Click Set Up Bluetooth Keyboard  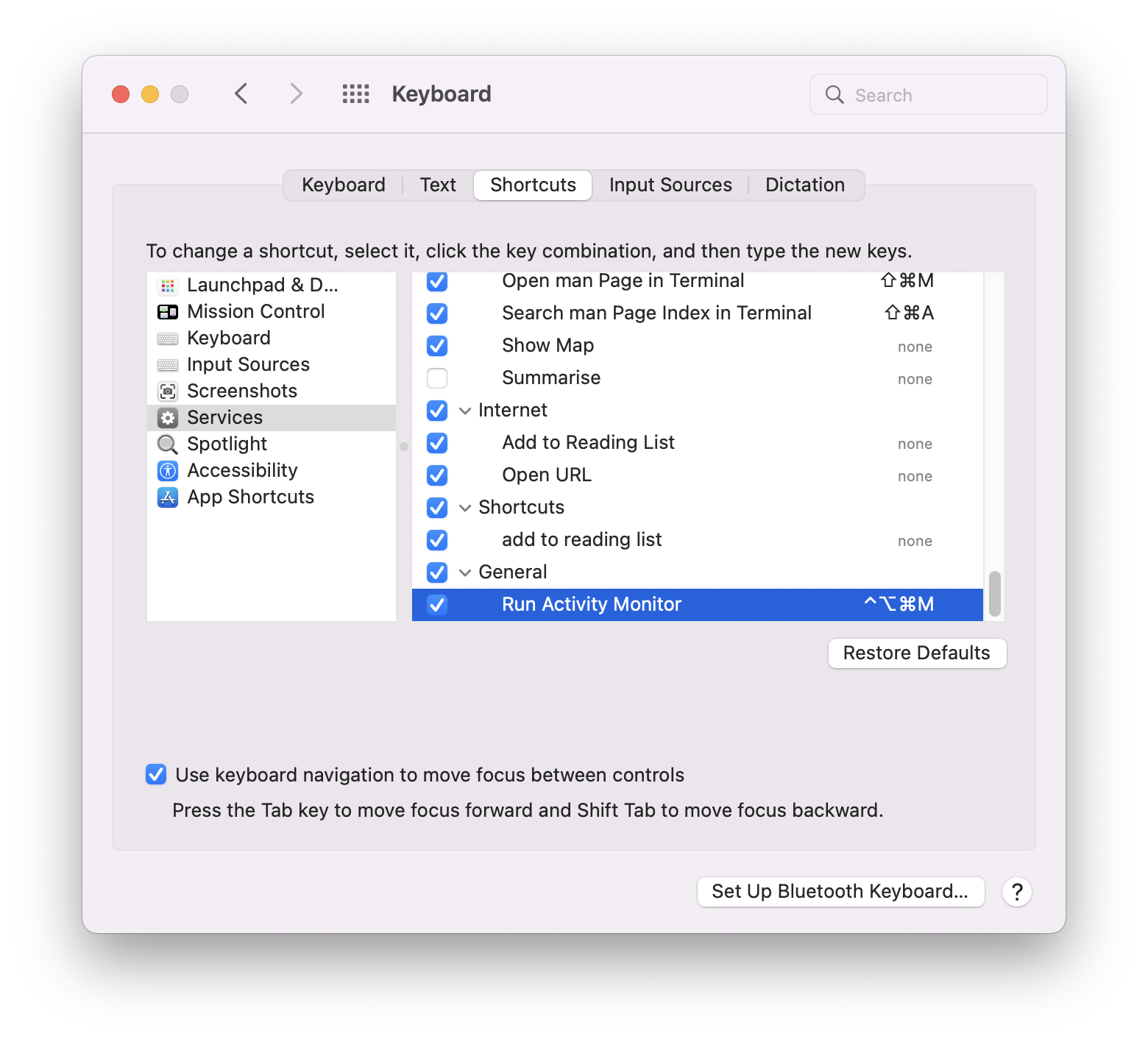(x=840, y=891)
